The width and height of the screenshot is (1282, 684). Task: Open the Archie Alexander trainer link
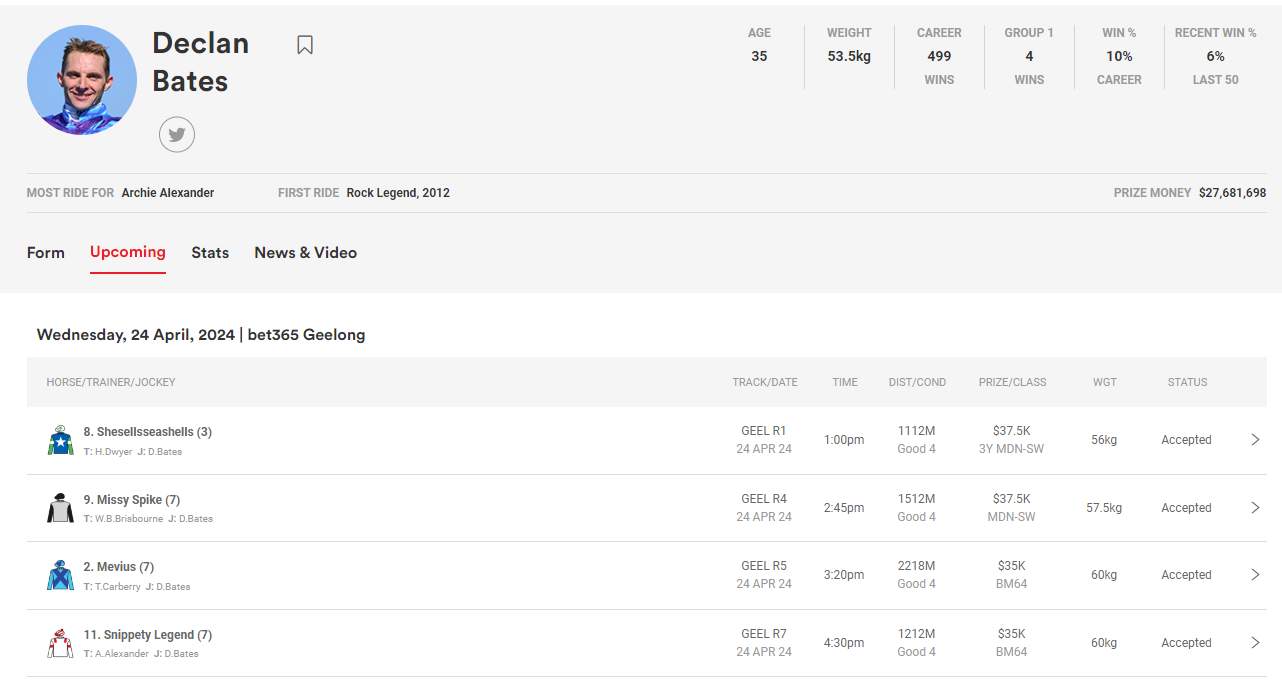pyautogui.click(x=167, y=193)
